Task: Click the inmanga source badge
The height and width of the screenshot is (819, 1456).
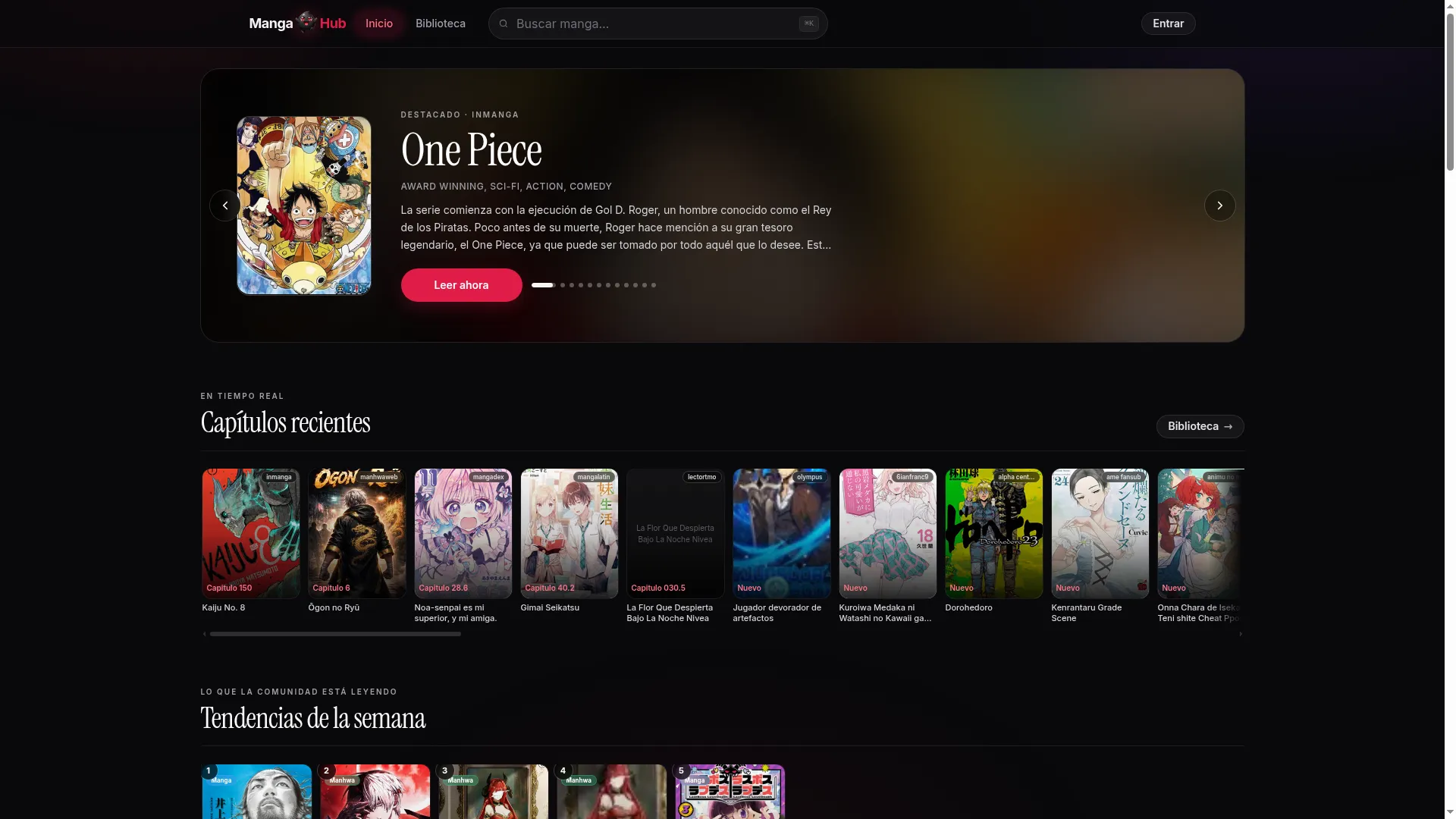Action: pos(279,477)
